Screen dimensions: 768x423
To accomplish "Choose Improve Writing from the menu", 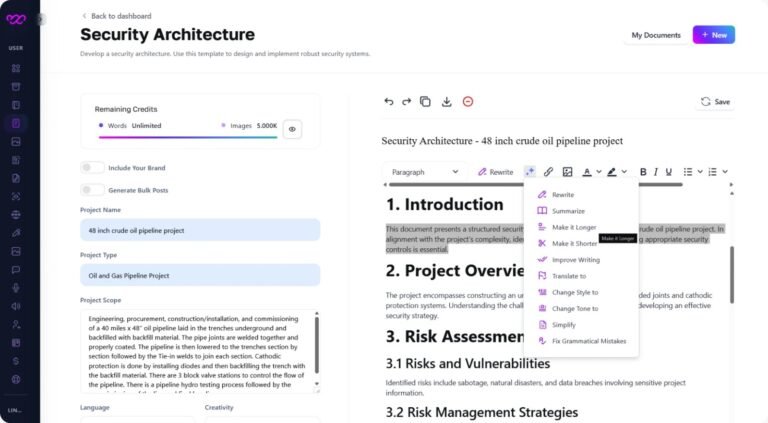I will click(581, 259).
